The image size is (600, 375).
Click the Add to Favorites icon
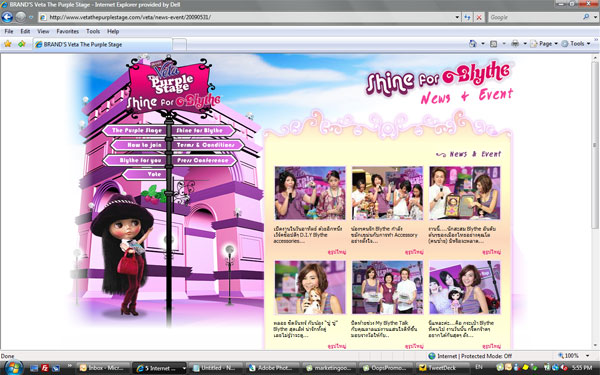21,44
